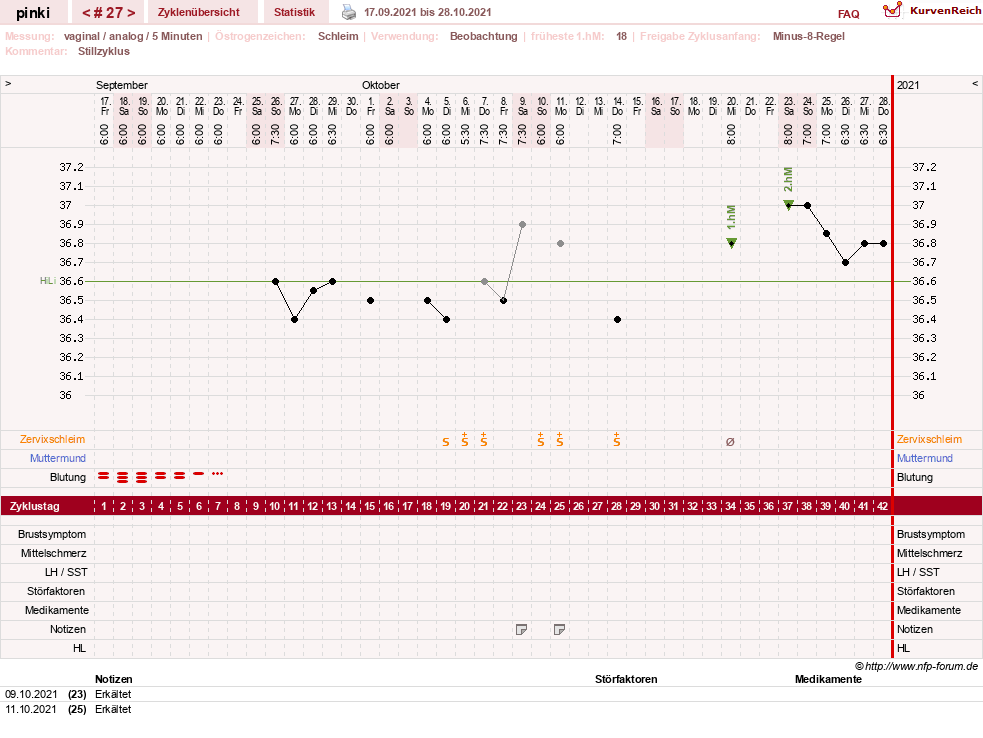Click the bleeding symbol on cycle day 1
This screenshot has width=983, height=738.
coord(103,477)
